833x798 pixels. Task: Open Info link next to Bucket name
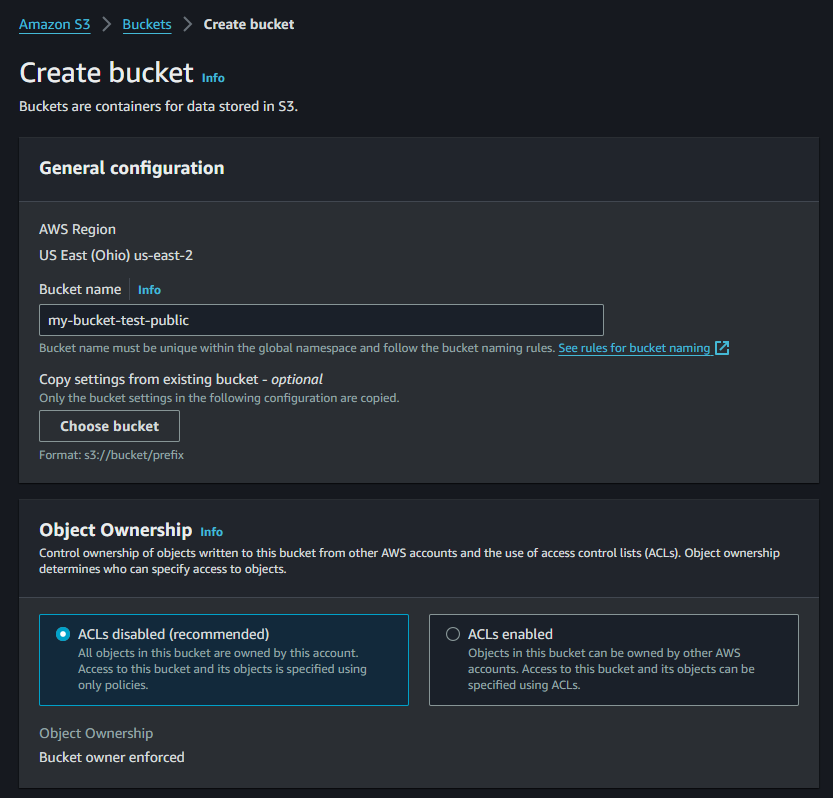click(x=149, y=290)
